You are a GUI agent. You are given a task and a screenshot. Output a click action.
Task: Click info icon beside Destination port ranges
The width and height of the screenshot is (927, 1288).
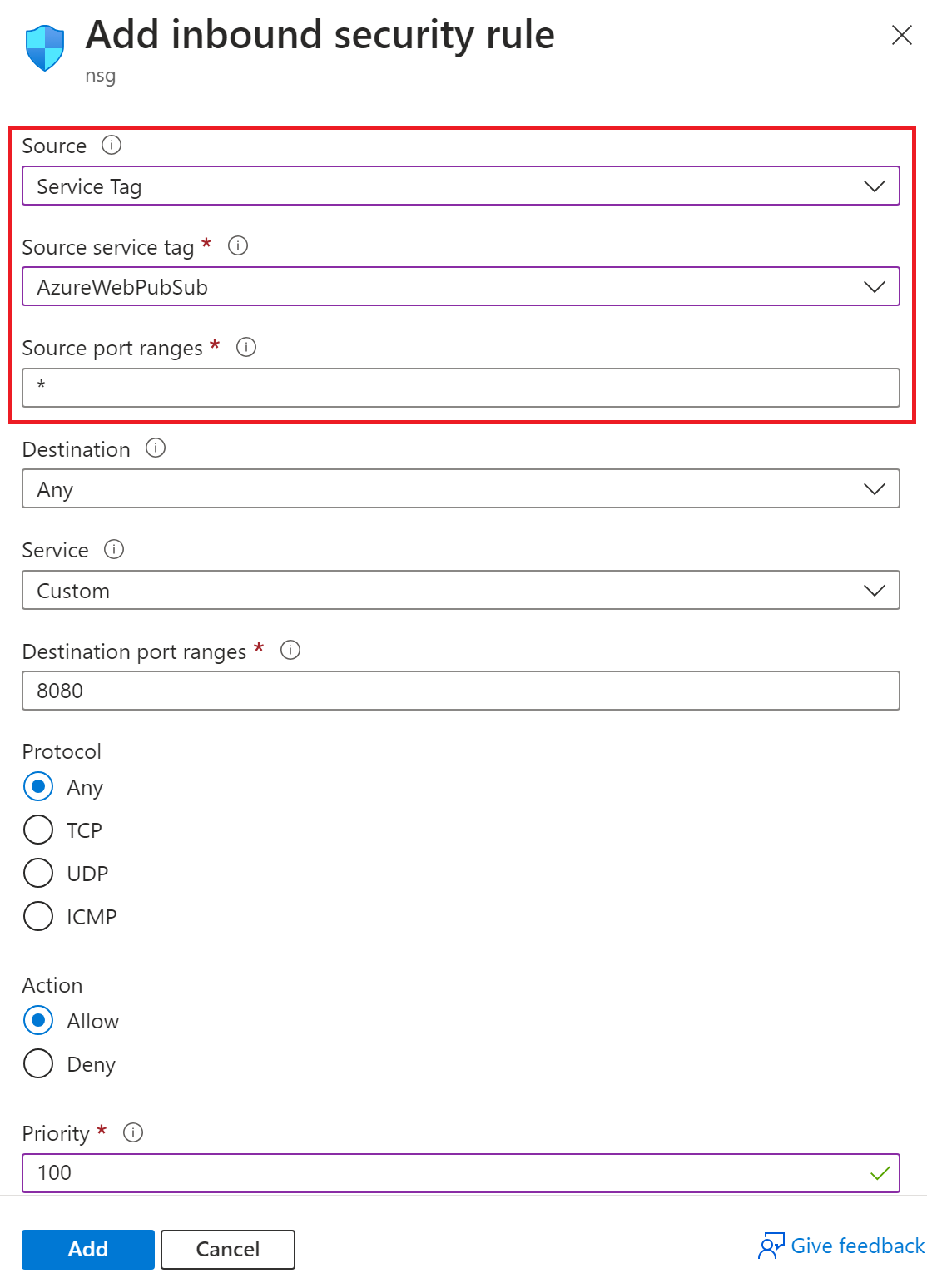point(290,651)
